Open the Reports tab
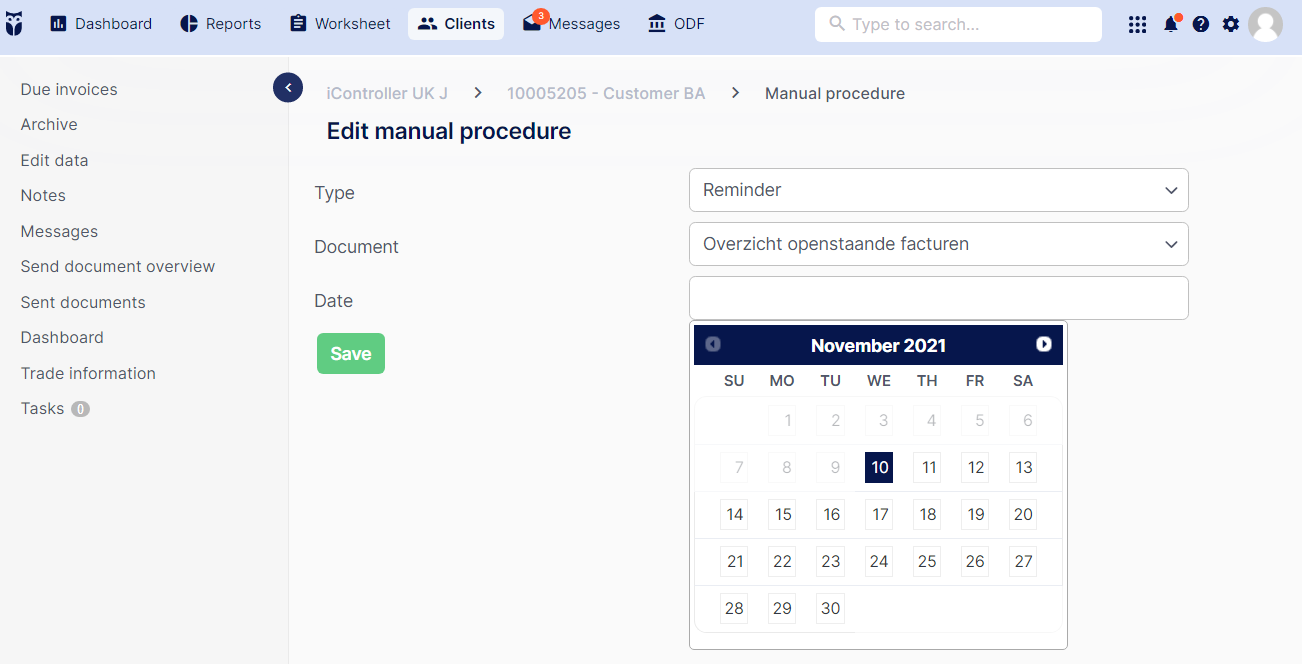Image resolution: width=1302 pixels, height=664 pixels. click(x=221, y=24)
